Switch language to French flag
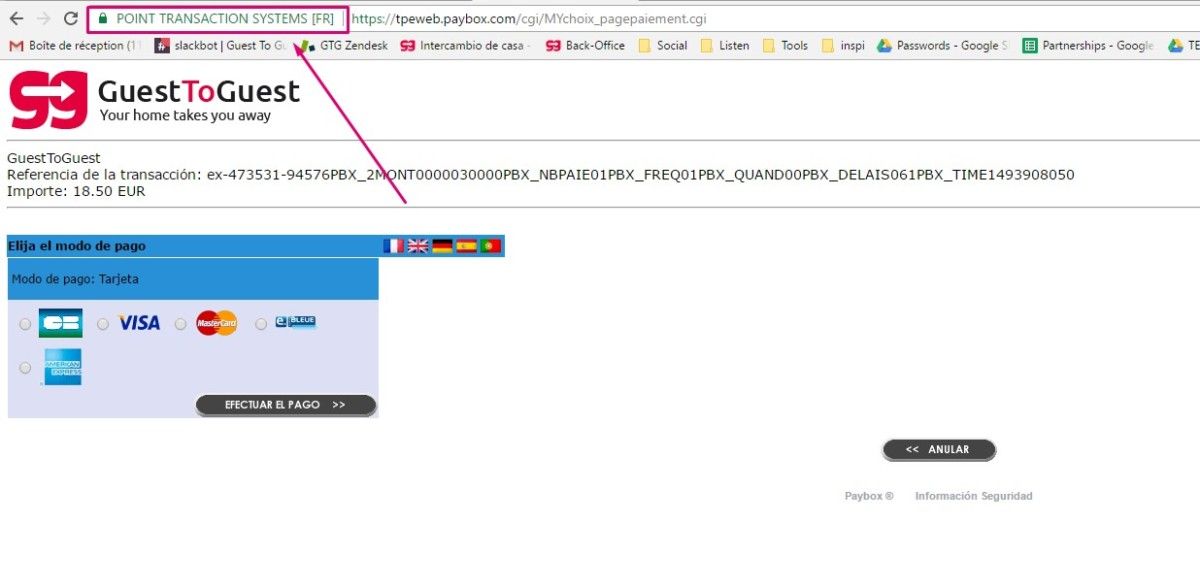 coord(394,246)
